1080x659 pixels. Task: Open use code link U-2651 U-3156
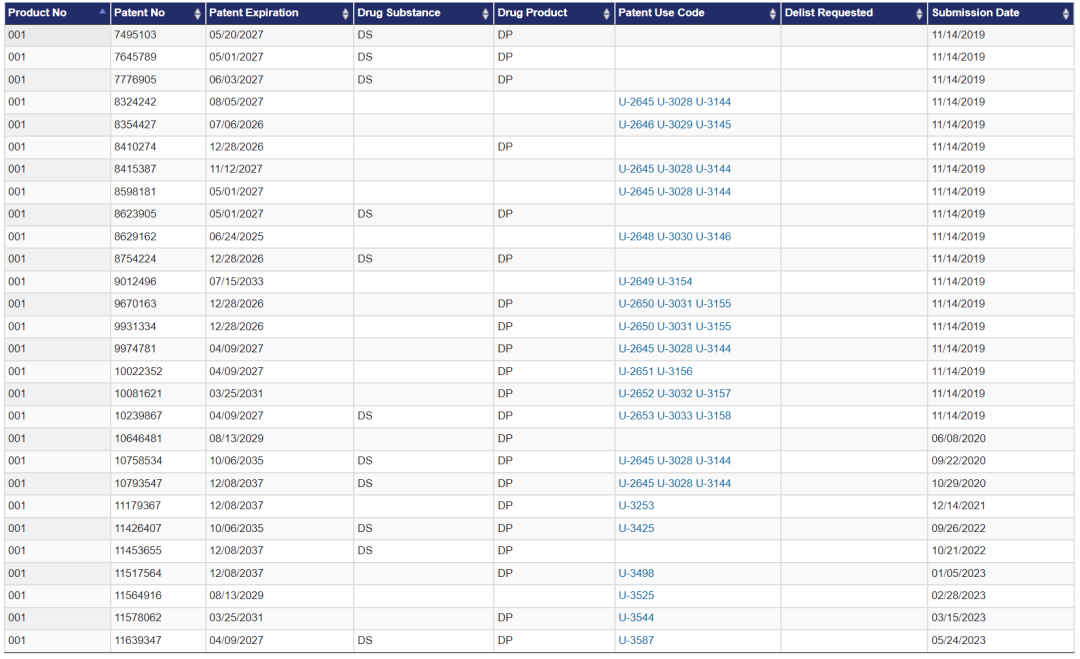coord(655,371)
